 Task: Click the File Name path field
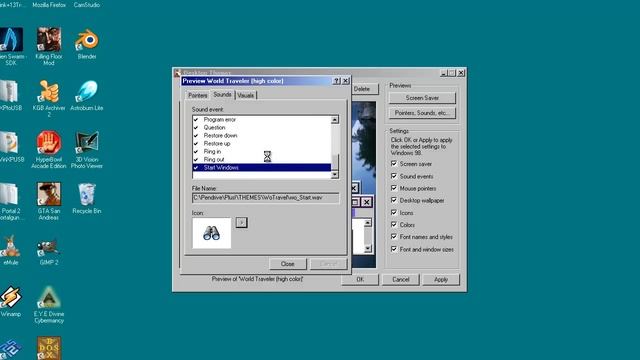pyautogui.click(x=265, y=198)
